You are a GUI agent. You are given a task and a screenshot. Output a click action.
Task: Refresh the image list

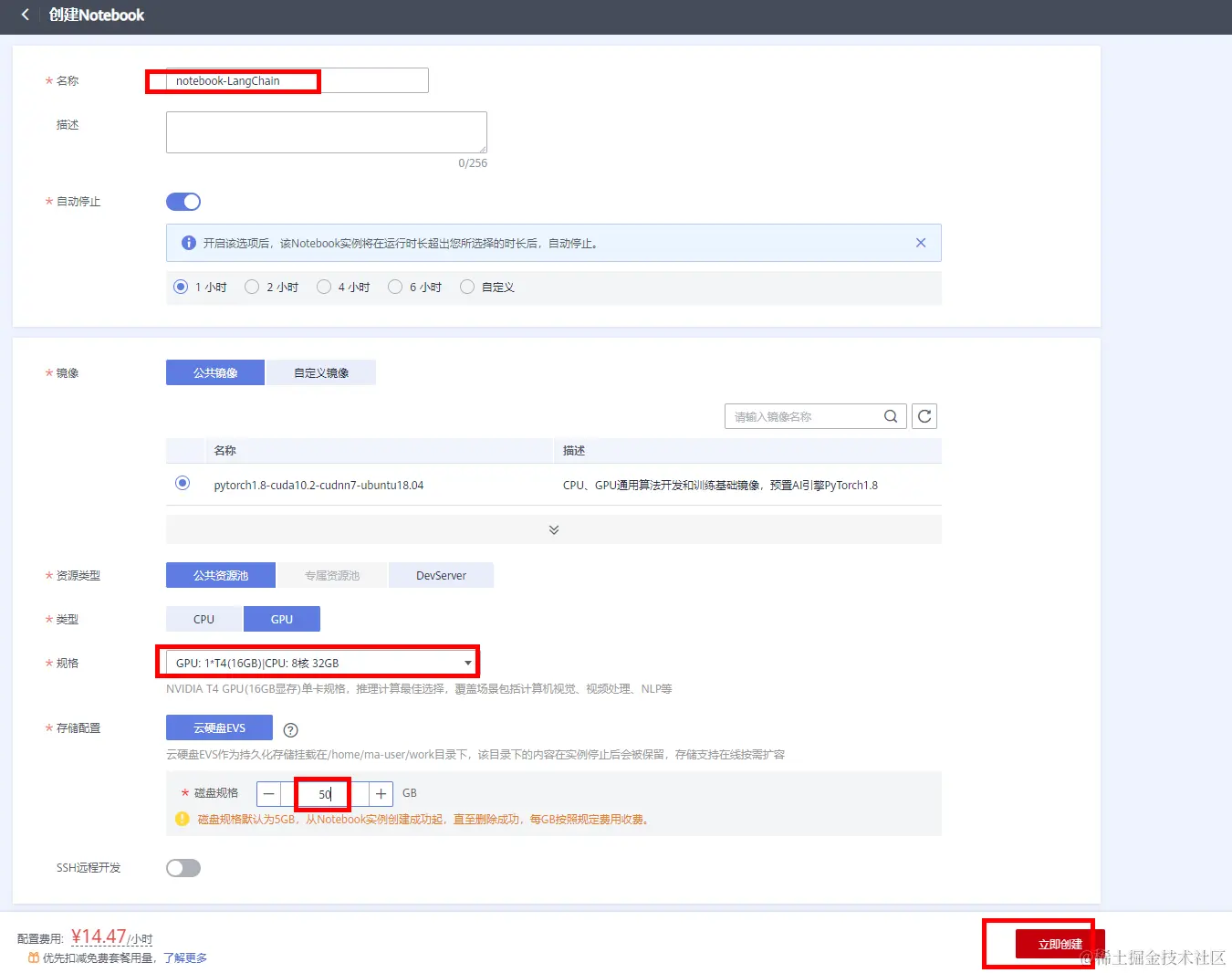tap(924, 416)
